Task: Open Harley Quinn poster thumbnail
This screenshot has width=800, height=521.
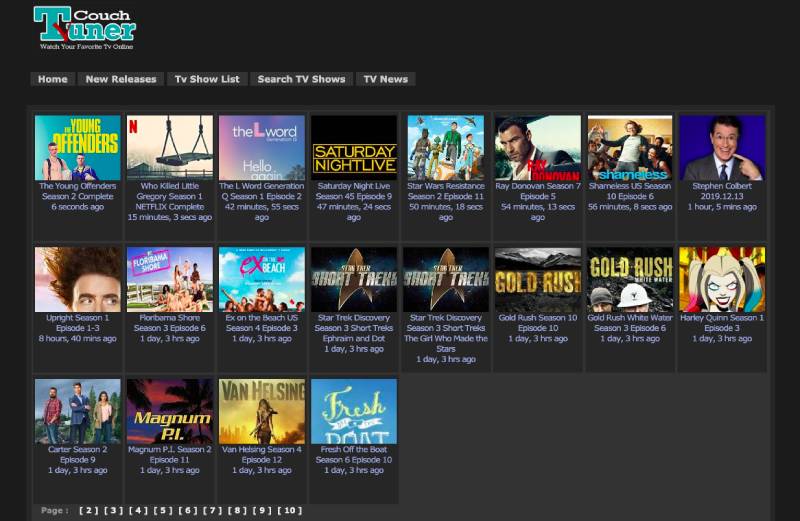Action: click(722, 279)
